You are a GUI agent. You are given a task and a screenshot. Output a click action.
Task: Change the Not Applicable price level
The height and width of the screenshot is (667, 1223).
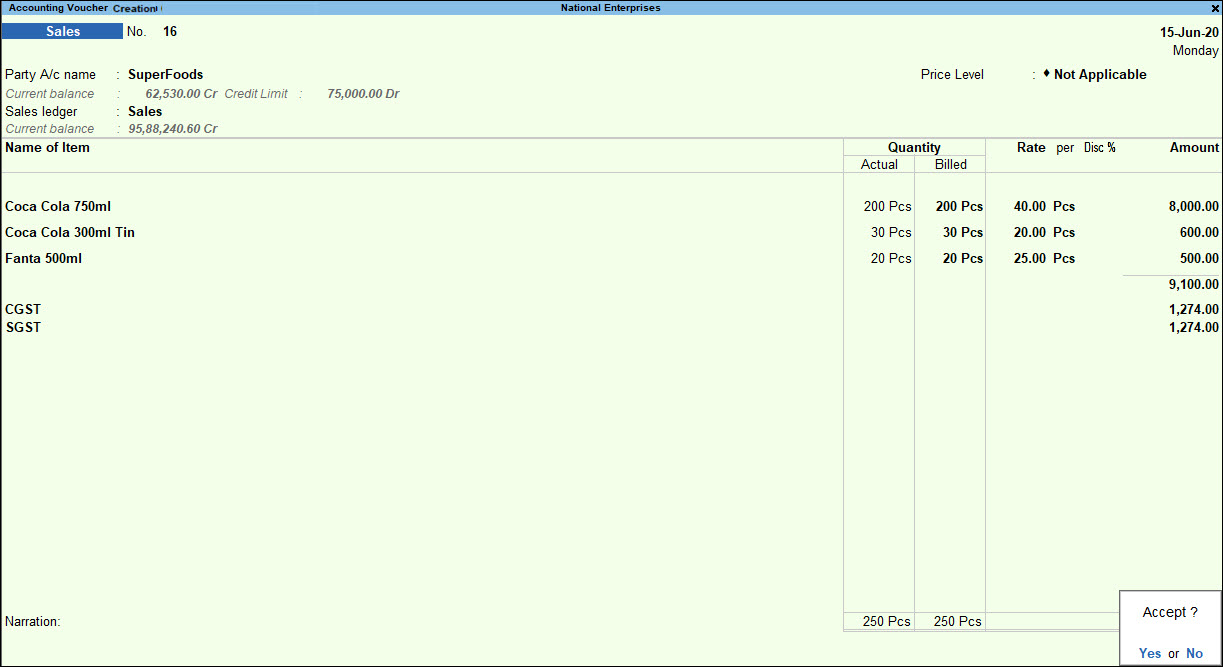click(1099, 74)
